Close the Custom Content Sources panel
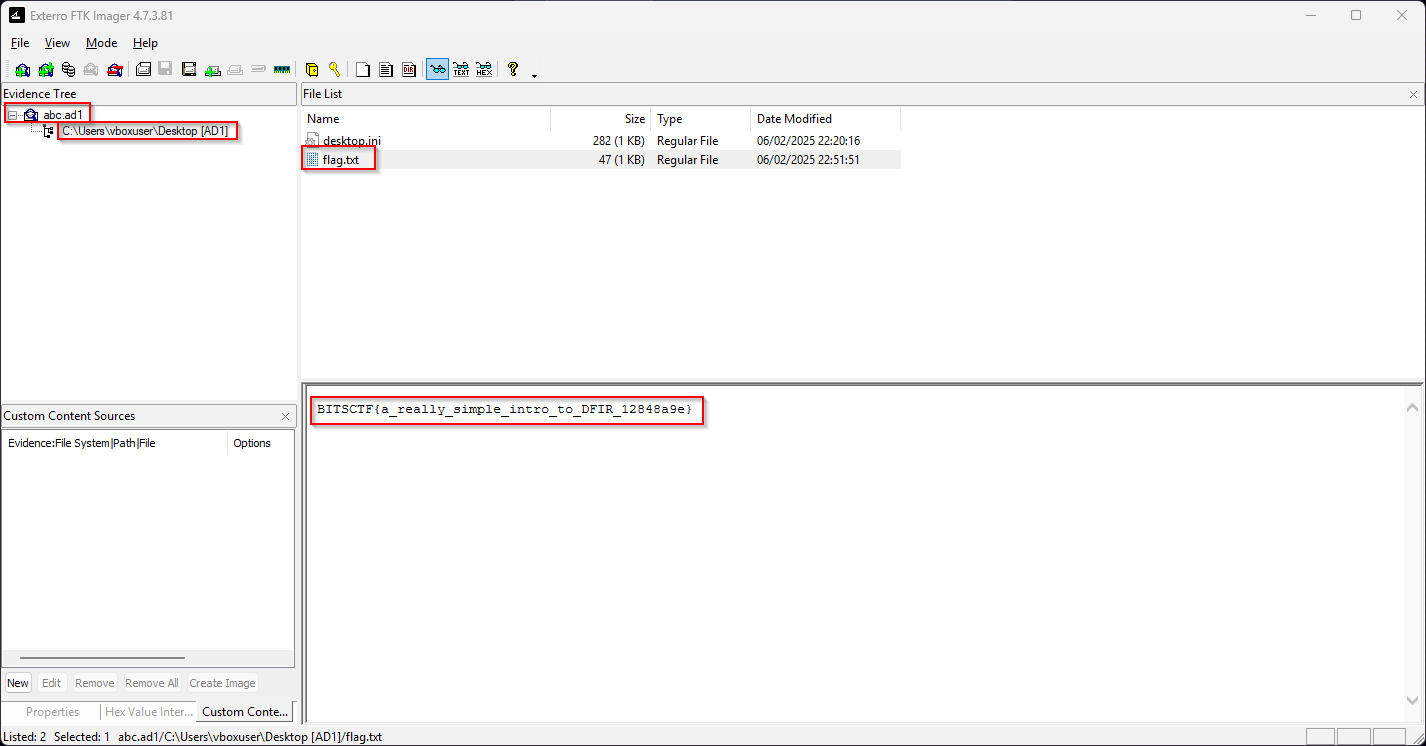 click(285, 416)
